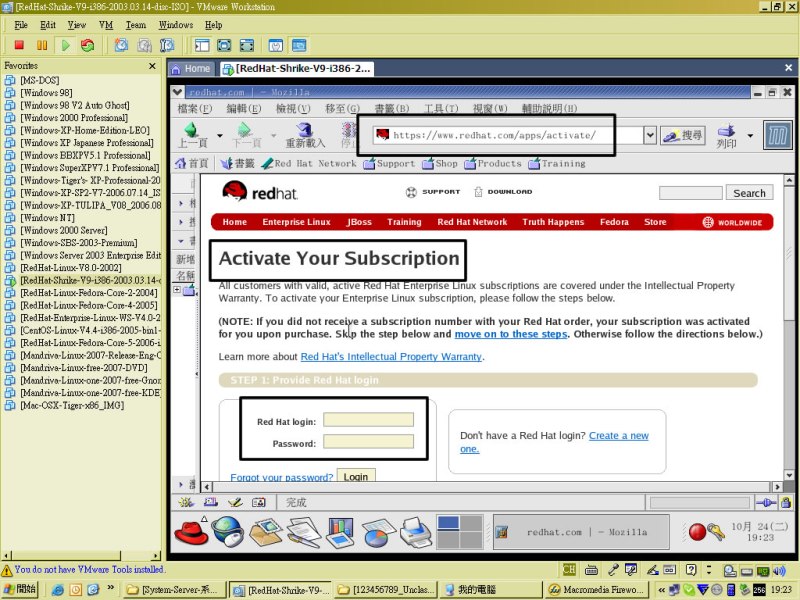Image resolution: width=800 pixels, height=600 pixels.
Task: Click the Macromedia Fireworks taskbar button
Action: (x=595, y=590)
